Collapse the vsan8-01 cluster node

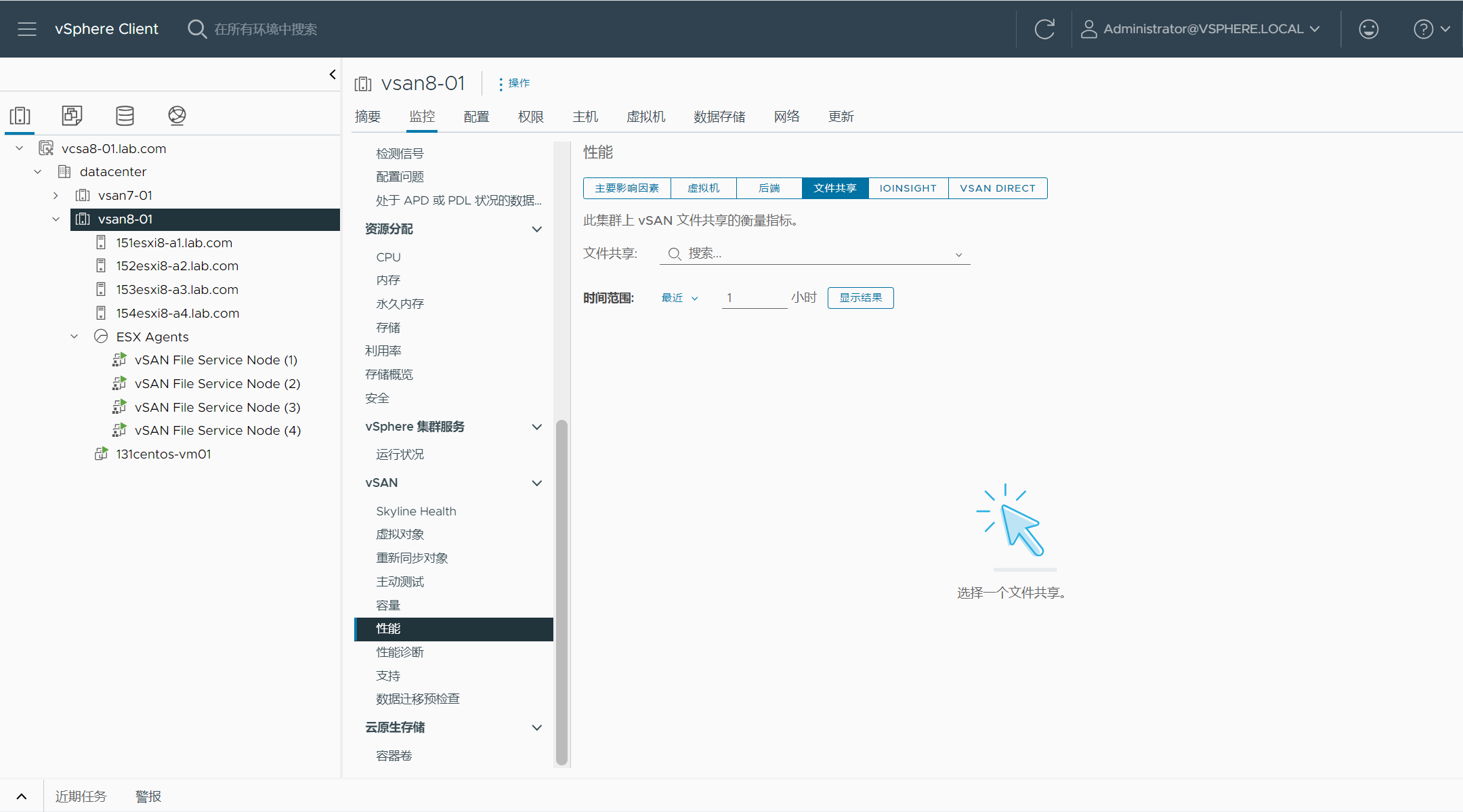point(56,219)
